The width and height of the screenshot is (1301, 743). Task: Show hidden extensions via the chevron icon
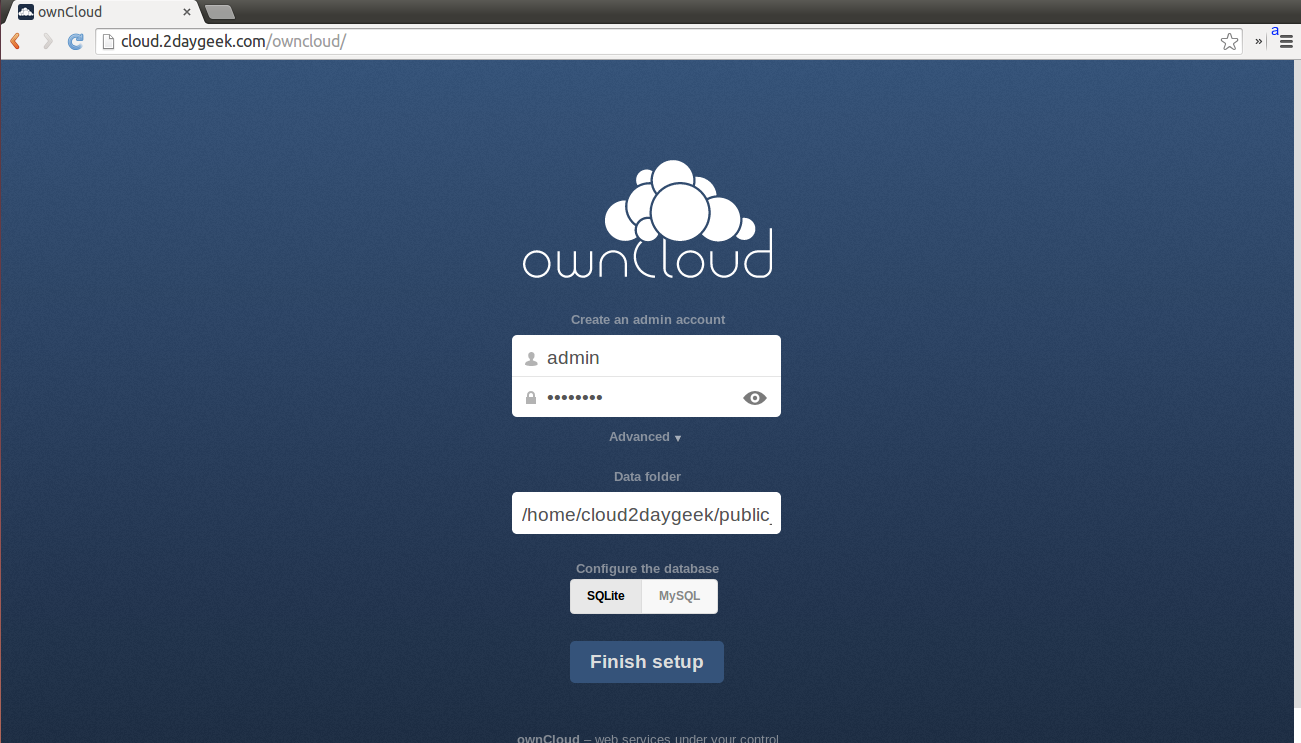tap(1259, 41)
